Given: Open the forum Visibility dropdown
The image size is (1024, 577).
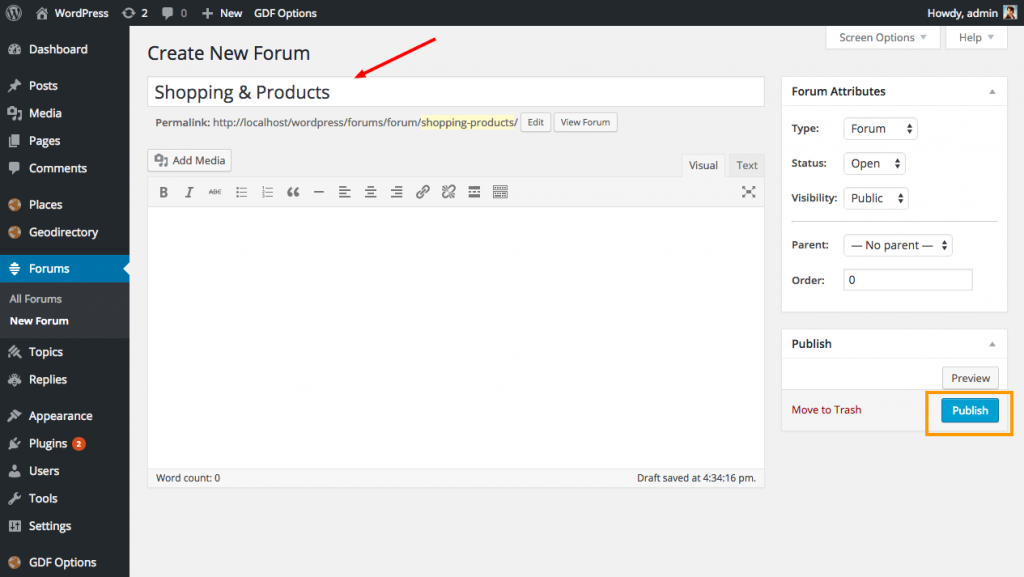Looking at the screenshot, I should (876, 198).
